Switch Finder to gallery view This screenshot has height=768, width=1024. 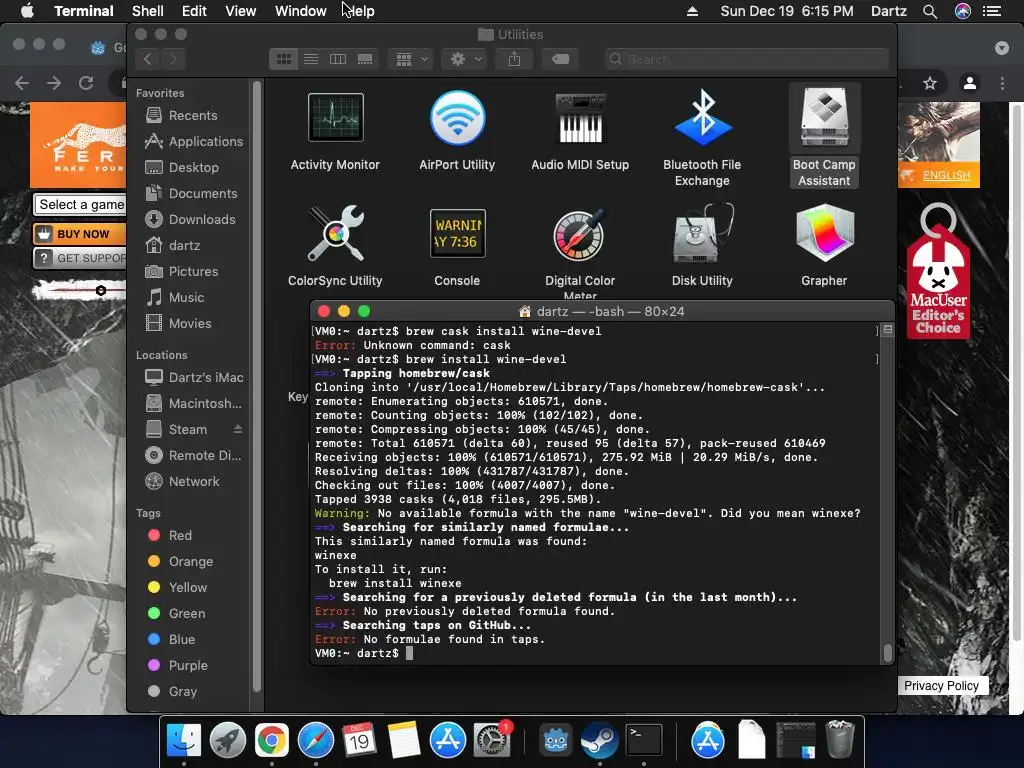(x=364, y=59)
